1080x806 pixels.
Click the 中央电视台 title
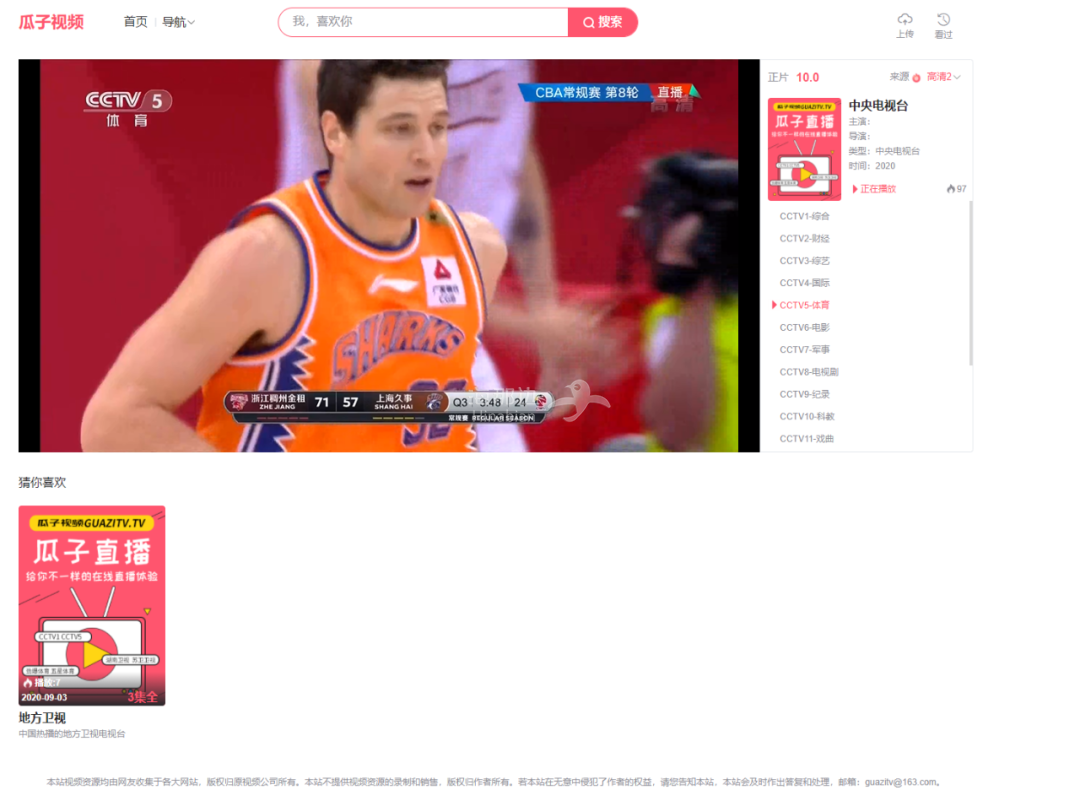[878, 105]
